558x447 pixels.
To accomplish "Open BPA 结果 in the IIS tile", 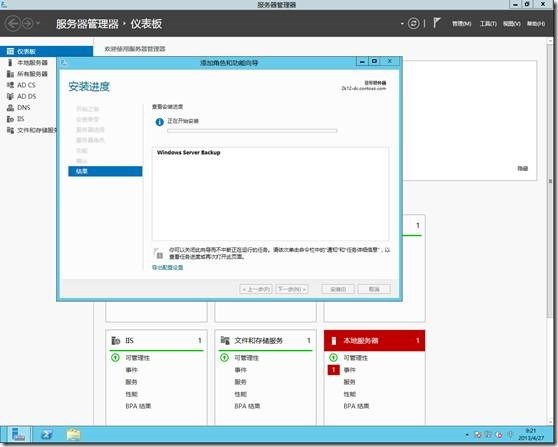I will click(138, 406).
